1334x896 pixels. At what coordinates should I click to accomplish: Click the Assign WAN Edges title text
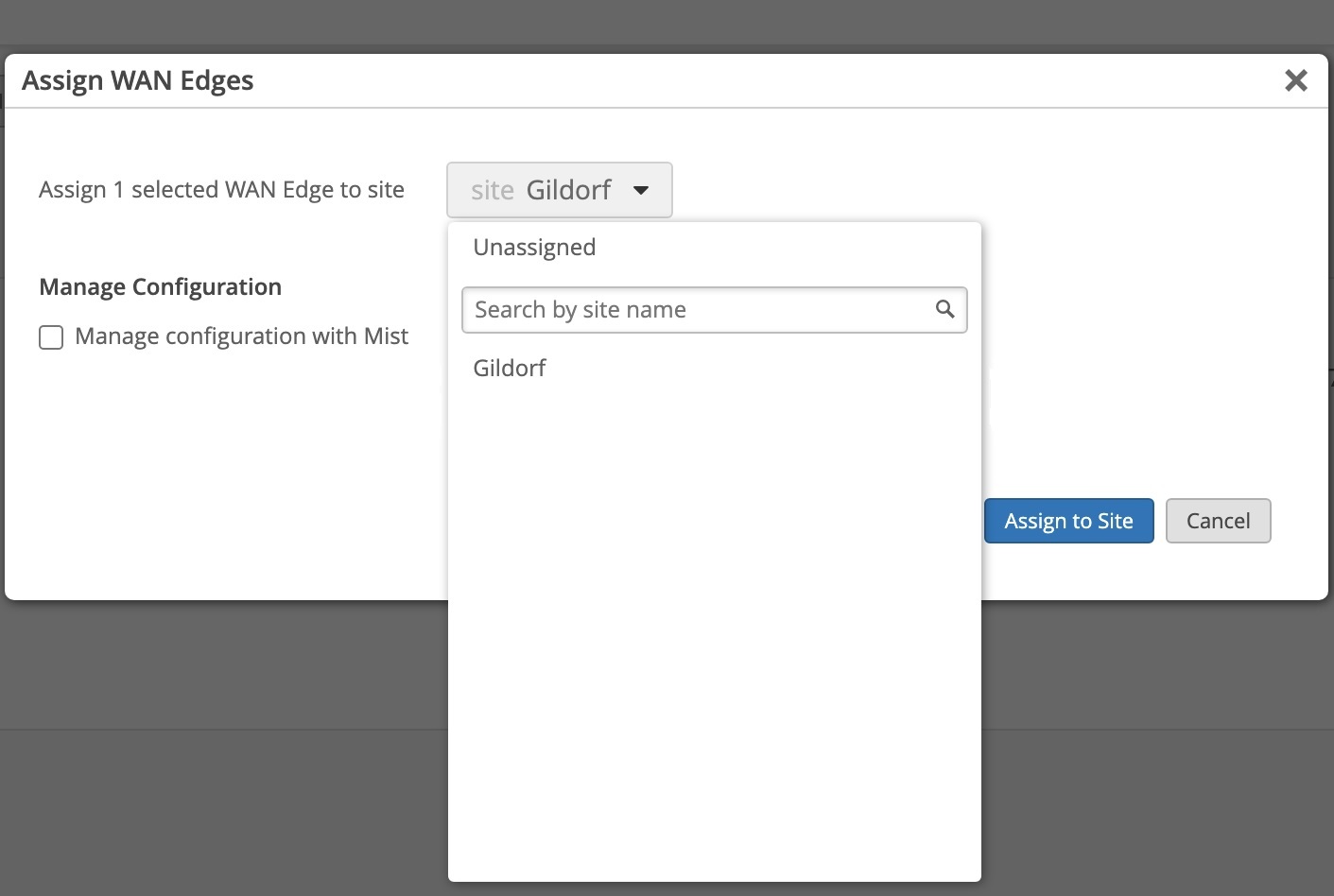pos(138,81)
